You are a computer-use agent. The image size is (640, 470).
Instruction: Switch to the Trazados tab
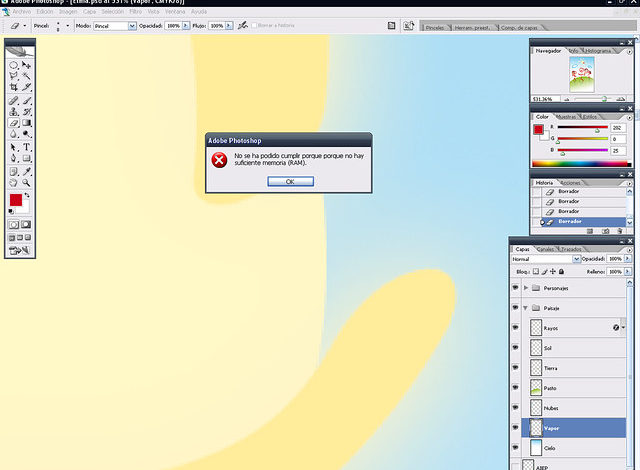(571, 249)
